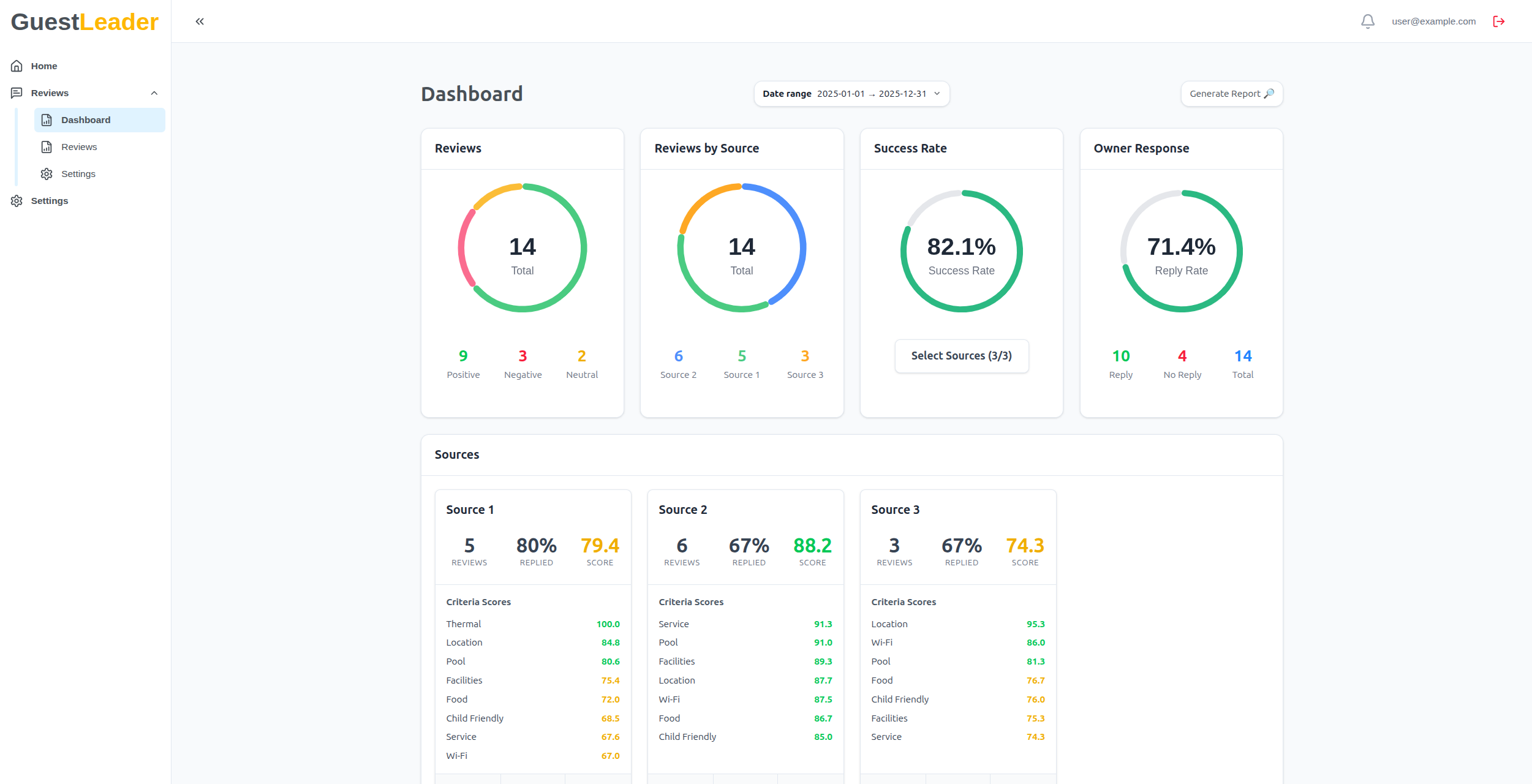Click Source 3 Location 95.3 row
The height and width of the screenshot is (784, 1532).
(x=958, y=624)
